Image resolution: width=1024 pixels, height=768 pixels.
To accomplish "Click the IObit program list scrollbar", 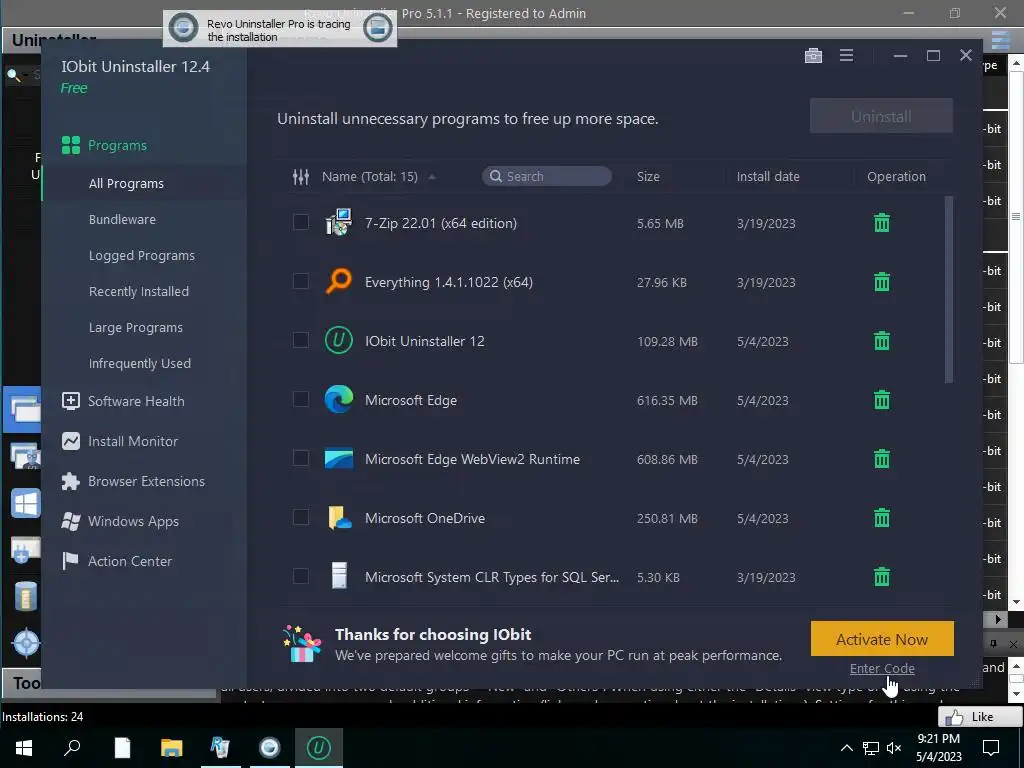I will click(x=949, y=289).
